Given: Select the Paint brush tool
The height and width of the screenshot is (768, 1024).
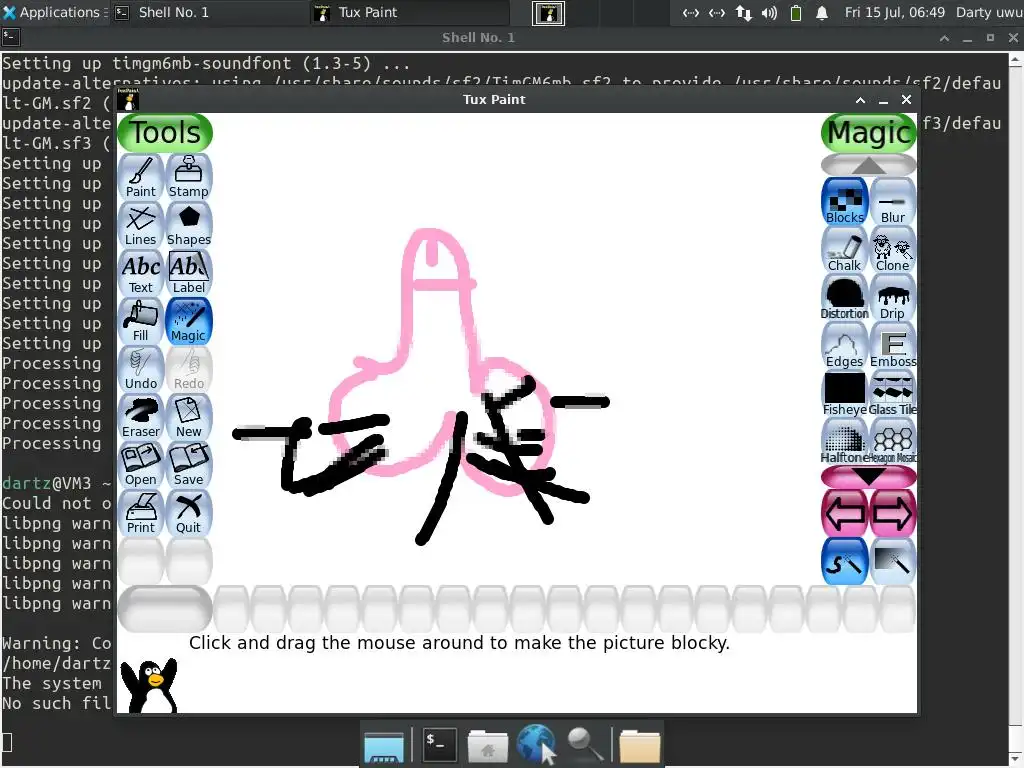Looking at the screenshot, I should 140,177.
